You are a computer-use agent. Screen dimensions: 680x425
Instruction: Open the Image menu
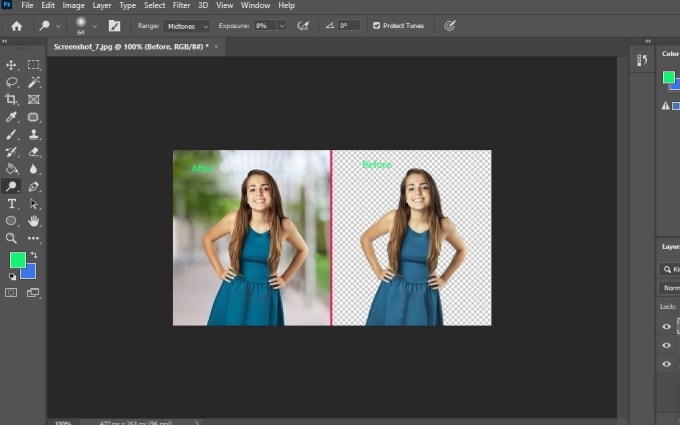pyautogui.click(x=73, y=6)
